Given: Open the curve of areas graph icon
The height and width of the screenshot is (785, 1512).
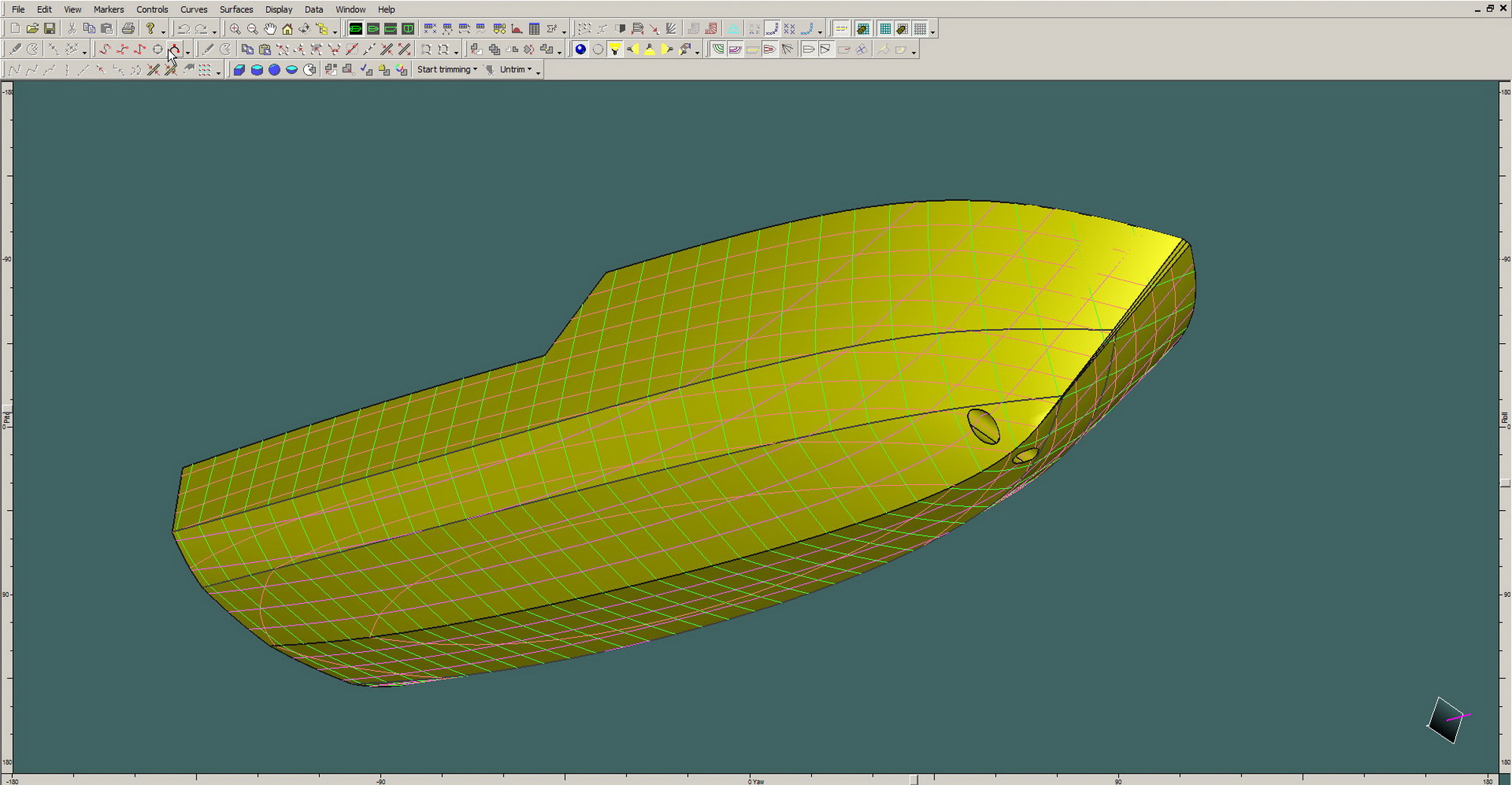Looking at the screenshot, I should click(x=517, y=29).
